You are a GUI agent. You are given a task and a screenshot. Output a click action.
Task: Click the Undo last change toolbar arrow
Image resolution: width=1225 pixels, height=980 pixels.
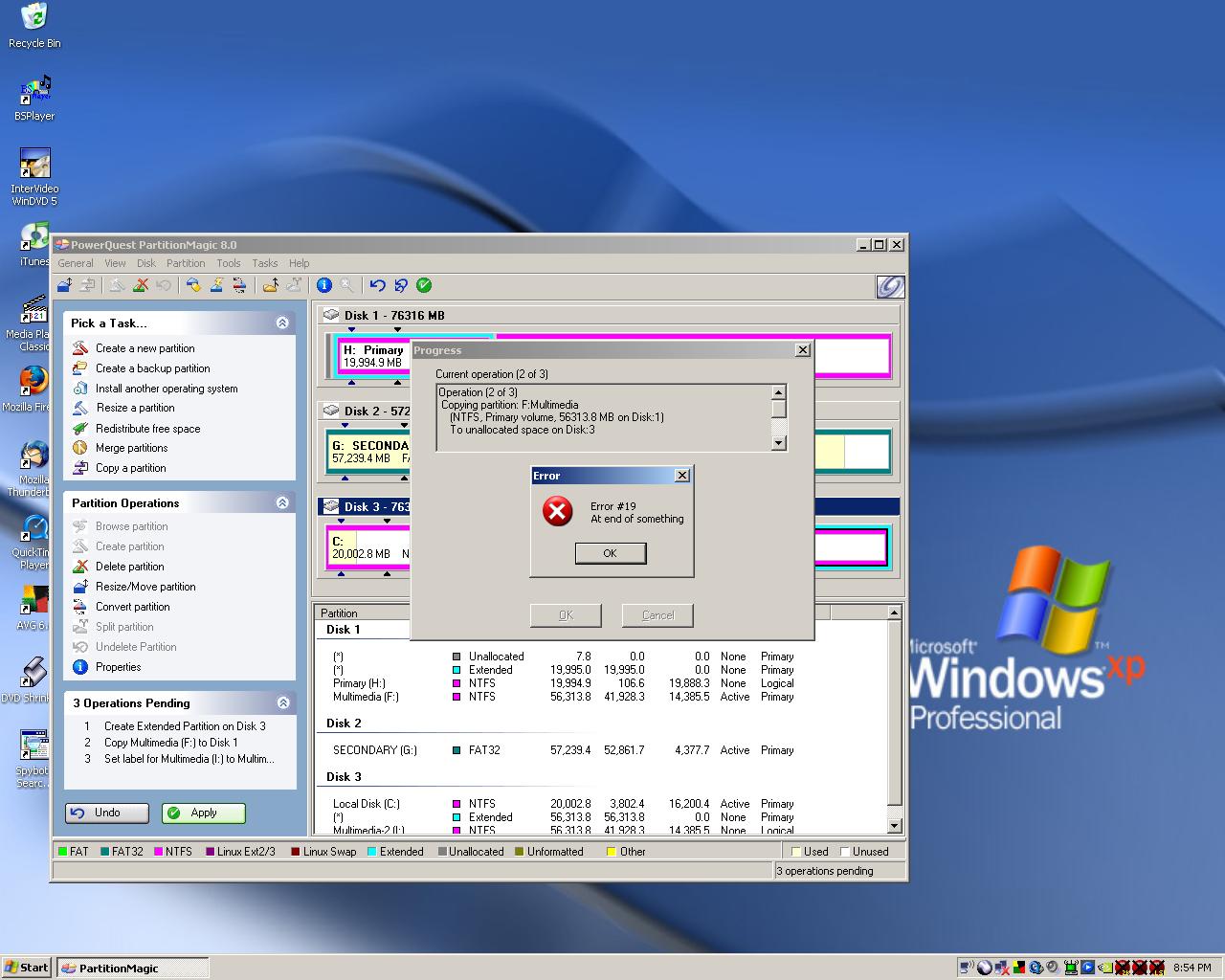[377, 285]
